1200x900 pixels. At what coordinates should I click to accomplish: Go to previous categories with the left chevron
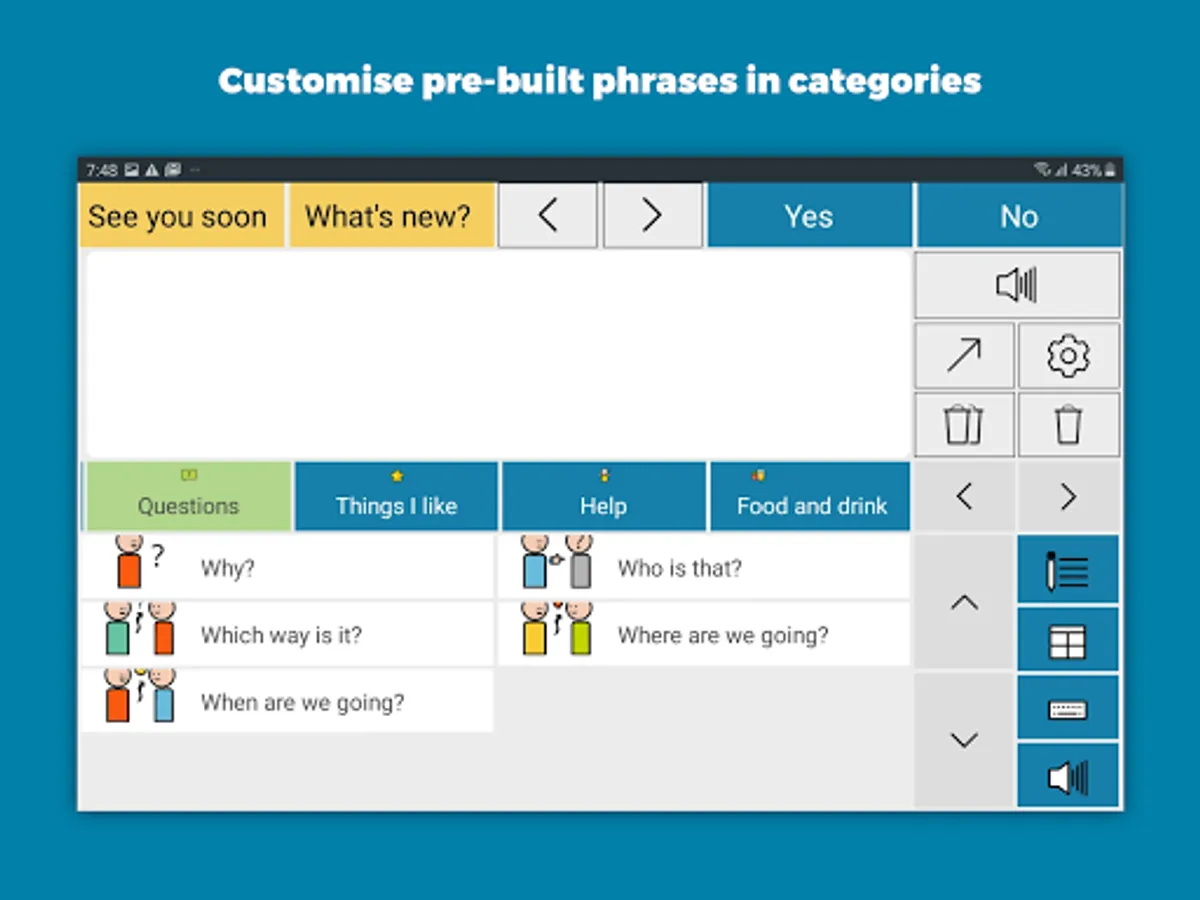click(964, 496)
